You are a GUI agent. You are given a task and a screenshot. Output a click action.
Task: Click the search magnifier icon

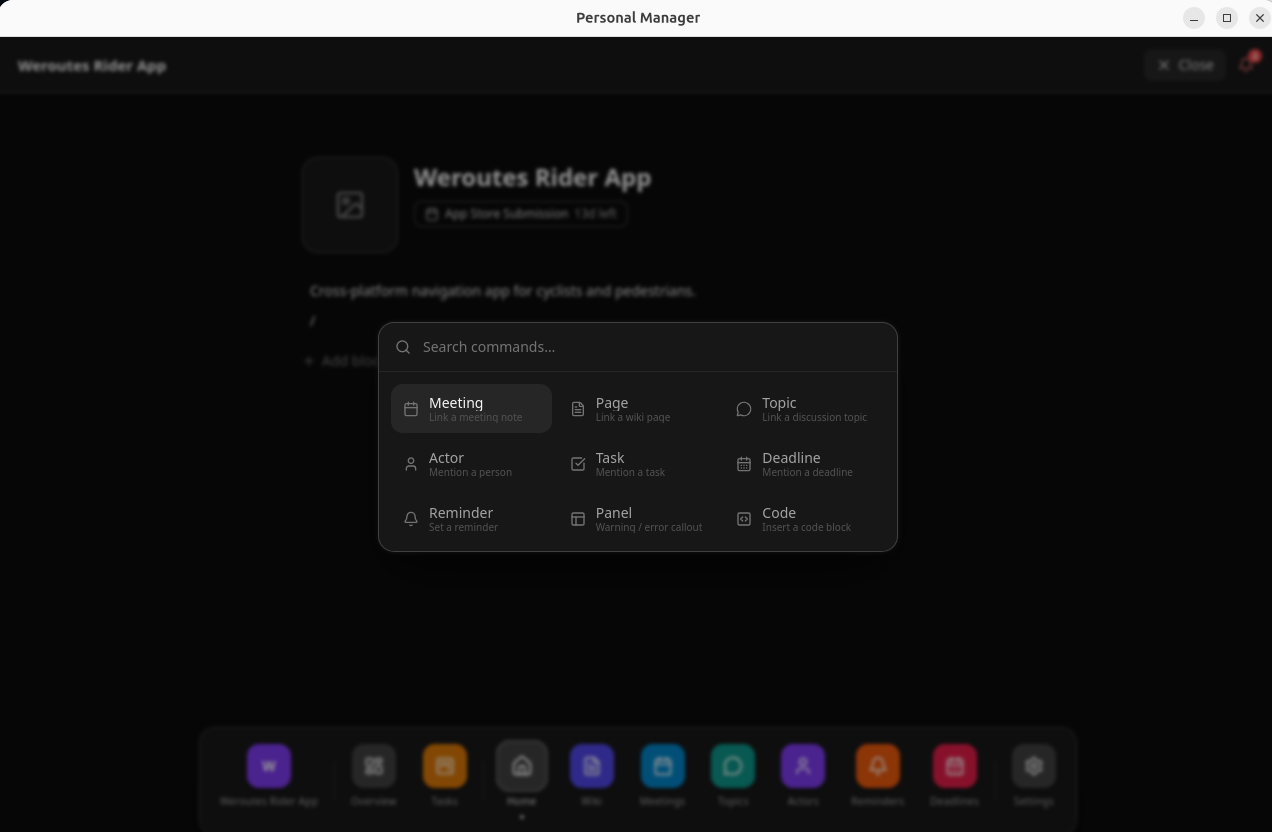(403, 347)
